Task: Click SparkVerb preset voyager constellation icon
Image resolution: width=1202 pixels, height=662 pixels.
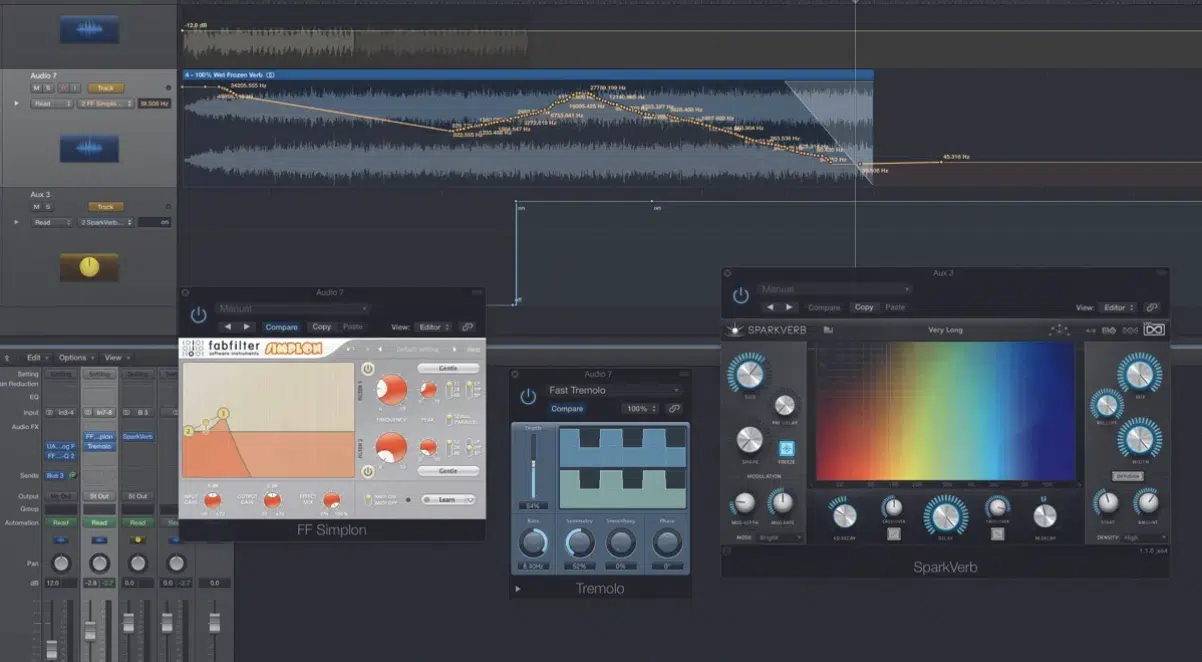Action: pyautogui.click(x=1058, y=330)
